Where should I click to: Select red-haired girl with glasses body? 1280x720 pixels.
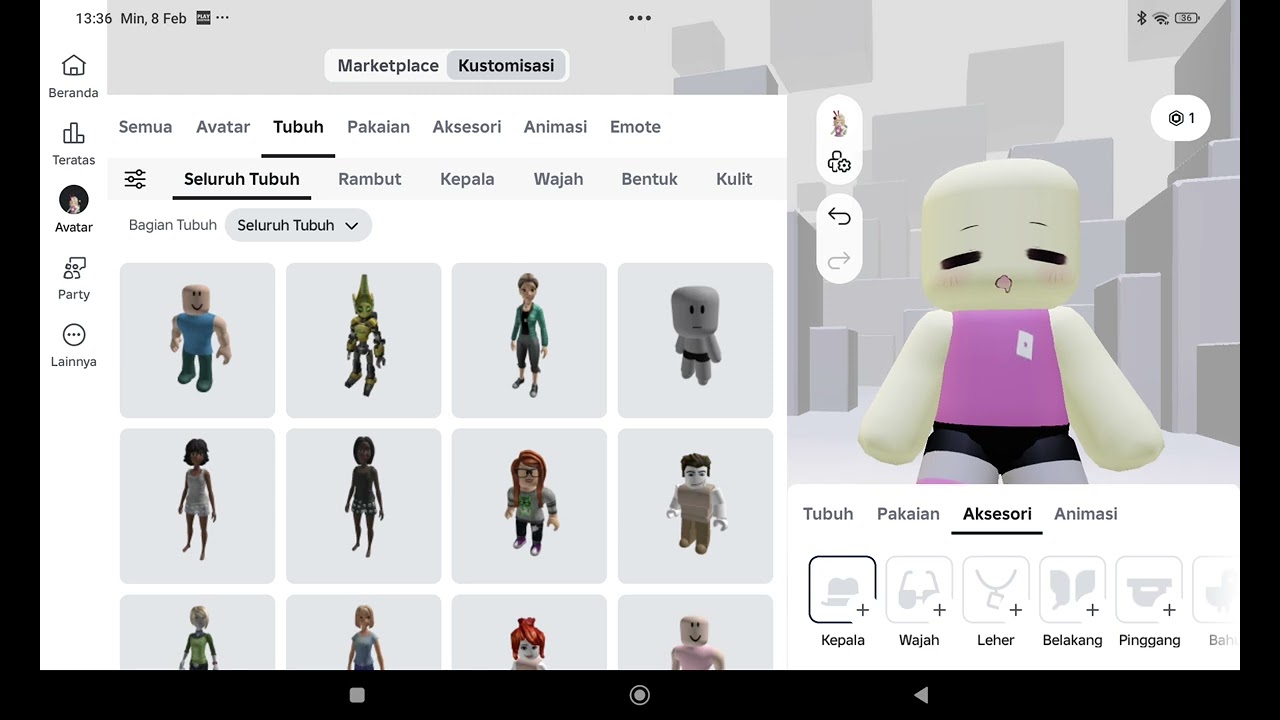tap(529, 506)
